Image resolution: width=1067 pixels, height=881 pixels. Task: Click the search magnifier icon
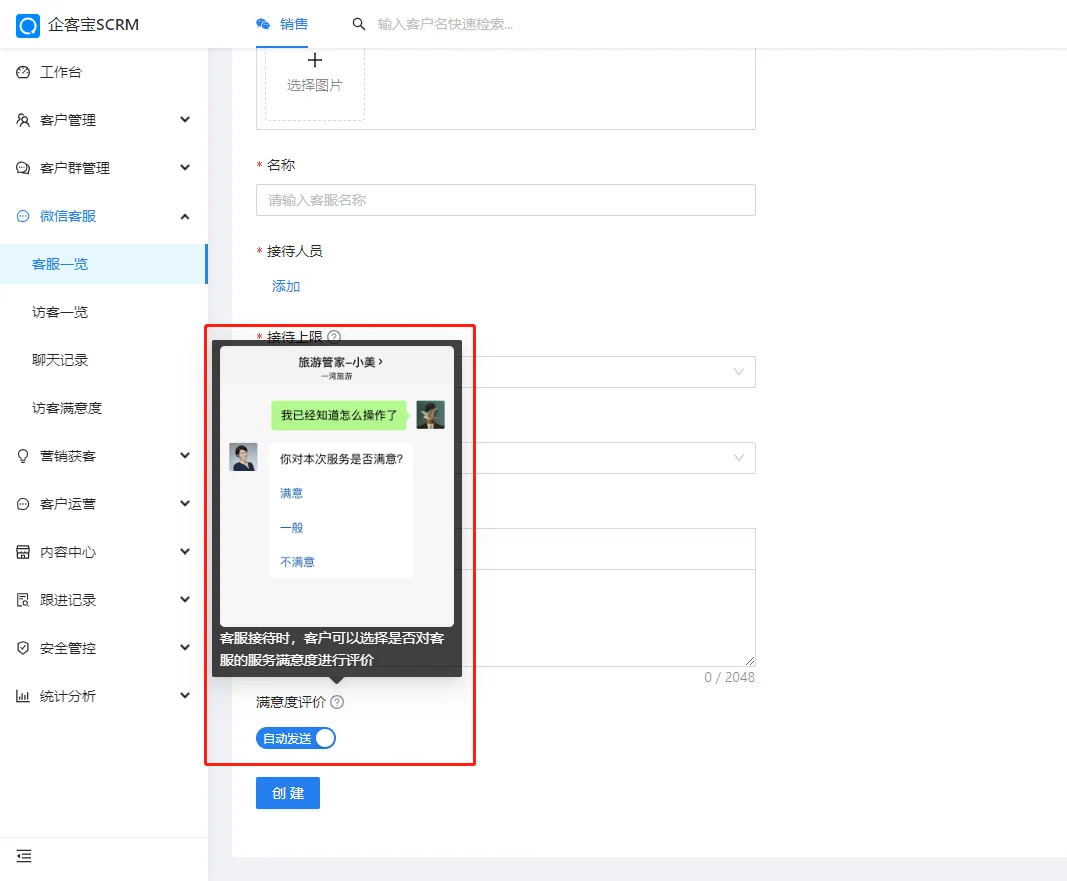(x=359, y=24)
